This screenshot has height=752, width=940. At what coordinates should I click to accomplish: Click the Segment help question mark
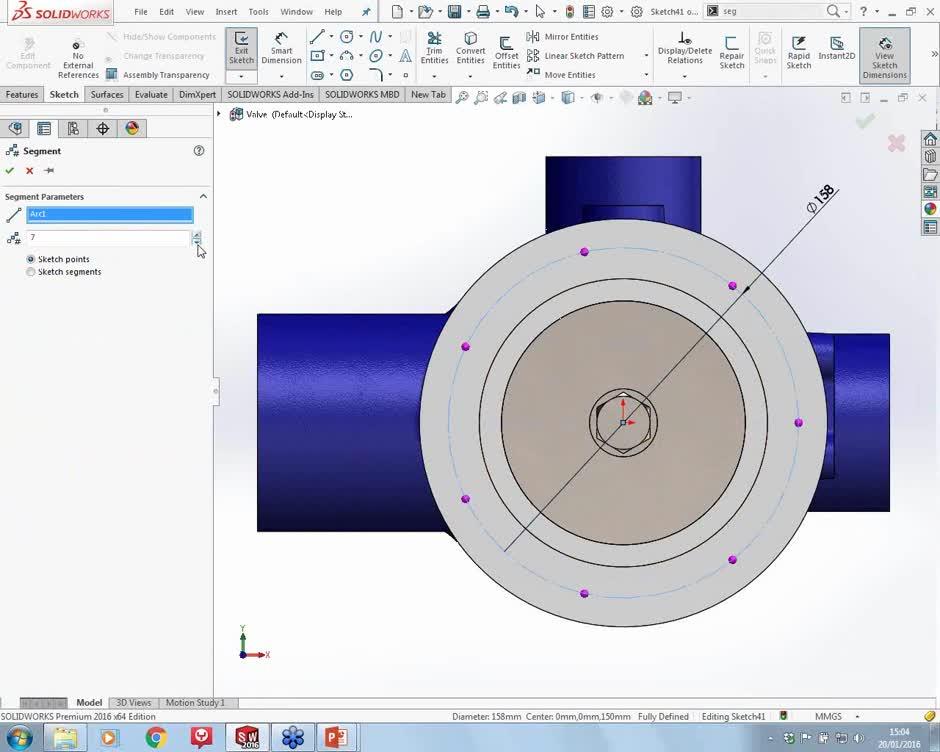199,150
